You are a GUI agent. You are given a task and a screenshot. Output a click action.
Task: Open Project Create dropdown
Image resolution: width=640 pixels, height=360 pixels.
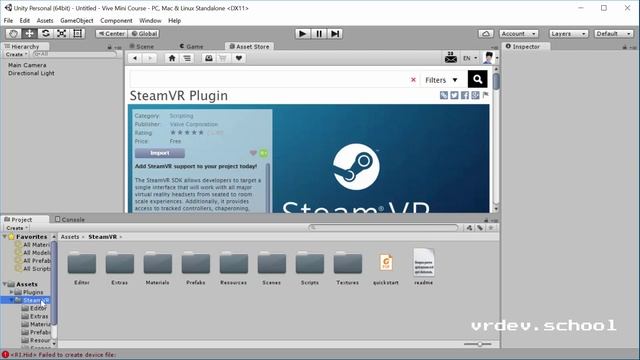[17, 228]
